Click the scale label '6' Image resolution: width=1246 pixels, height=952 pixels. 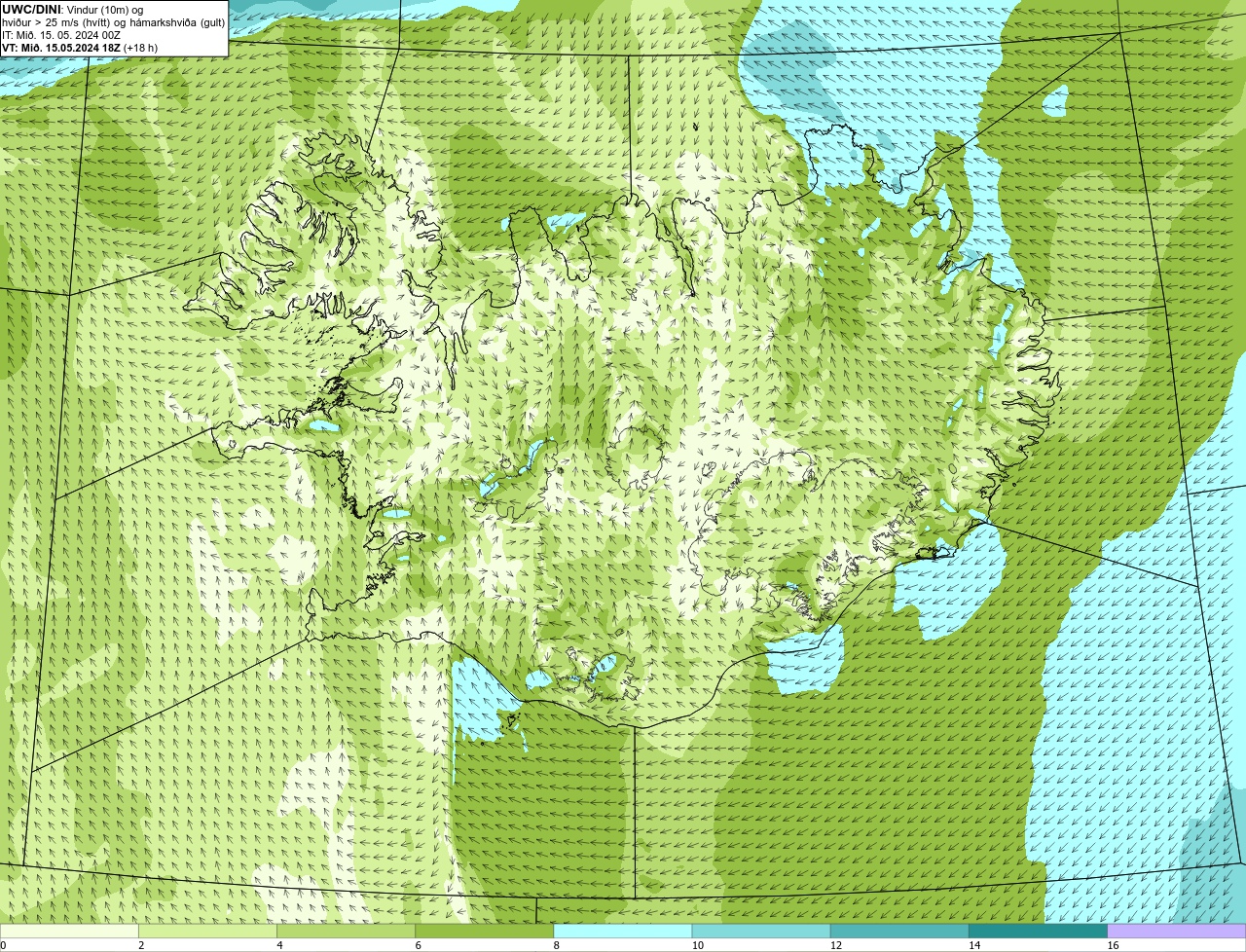coord(419,945)
